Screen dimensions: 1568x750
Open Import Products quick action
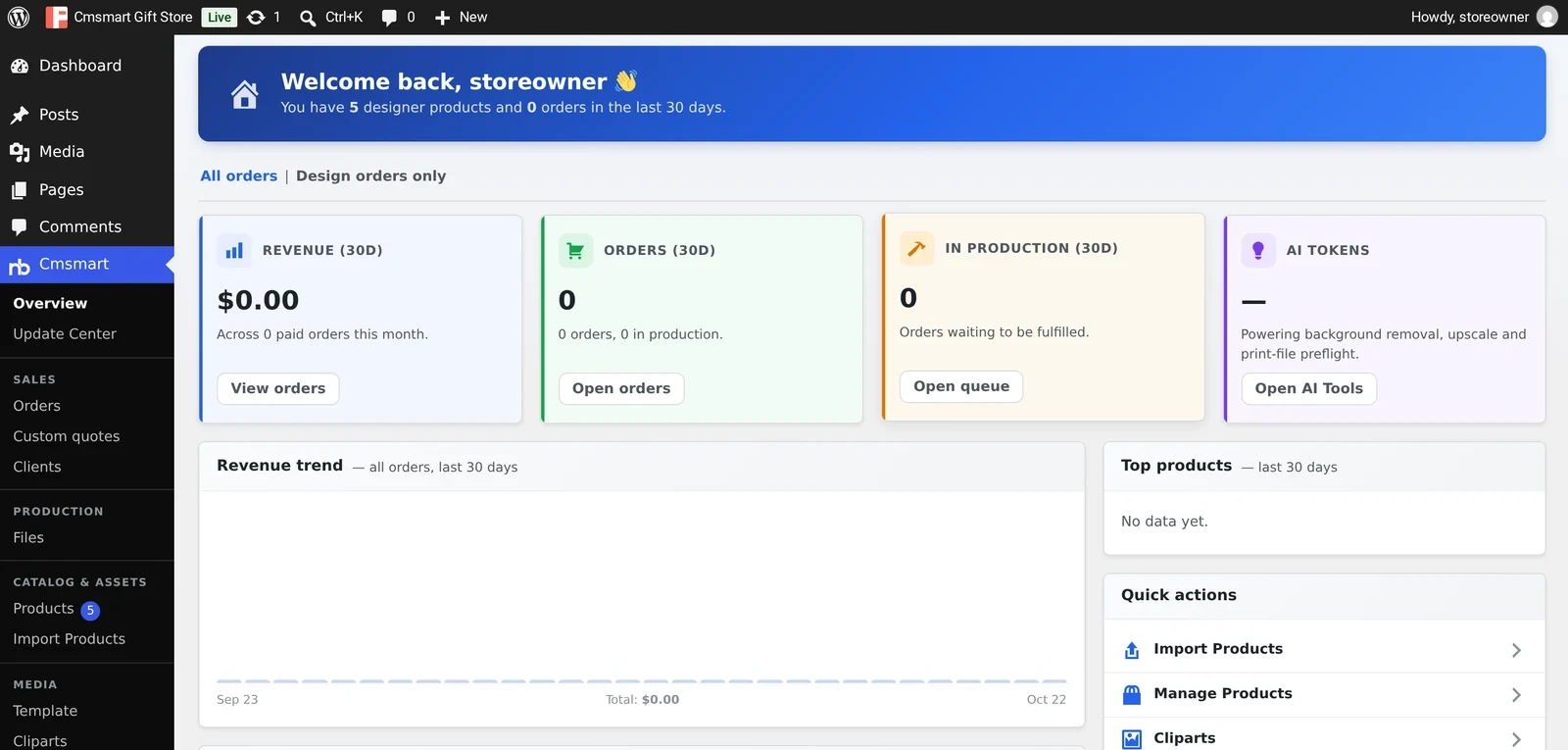coord(1324,650)
